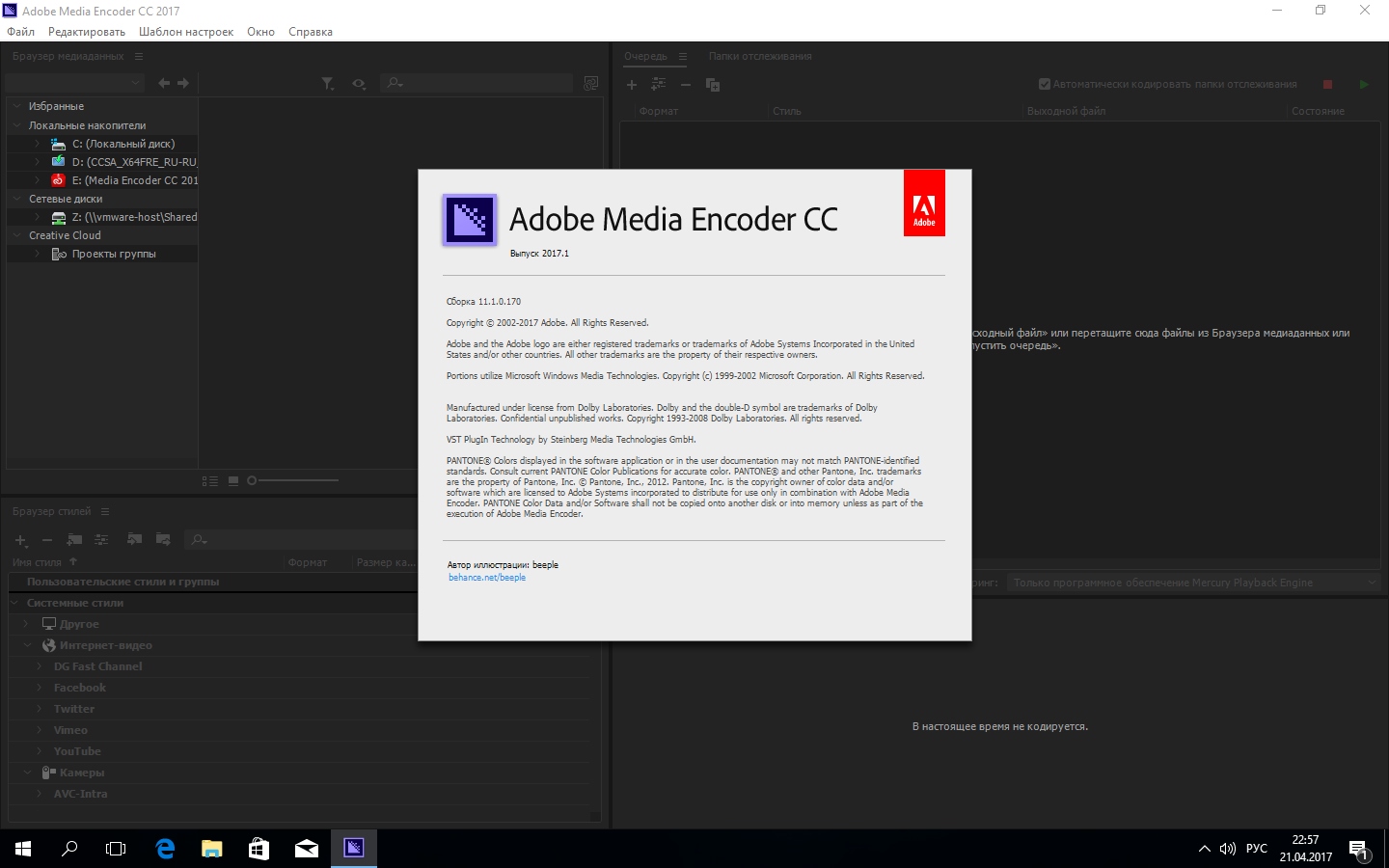The height and width of the screenshot is (868, 1389).
Task: Select the Z: vmware-host shared drive
Action: [x=135, y=217]
